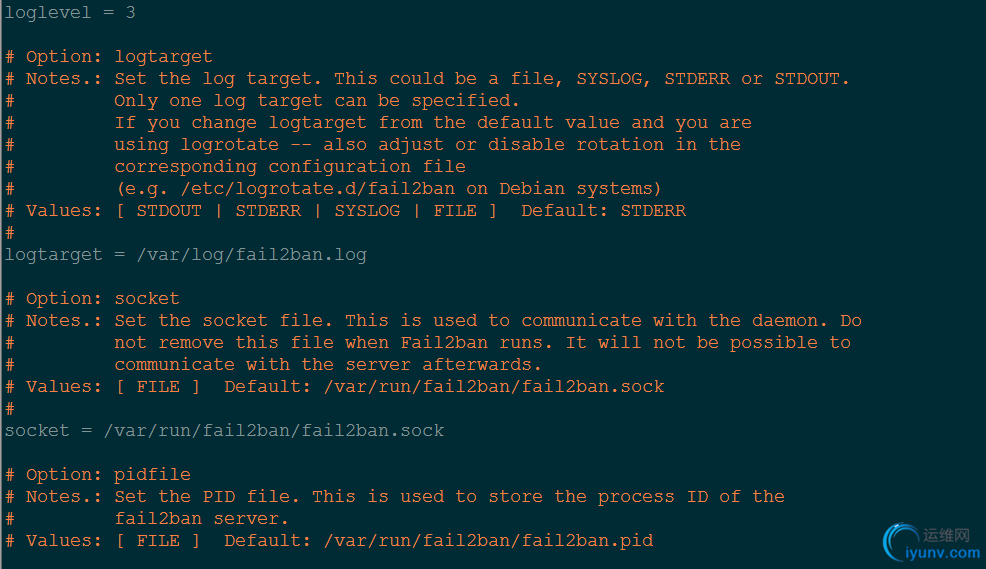Click the word SYSLOG in Values line

click(367, 211)
